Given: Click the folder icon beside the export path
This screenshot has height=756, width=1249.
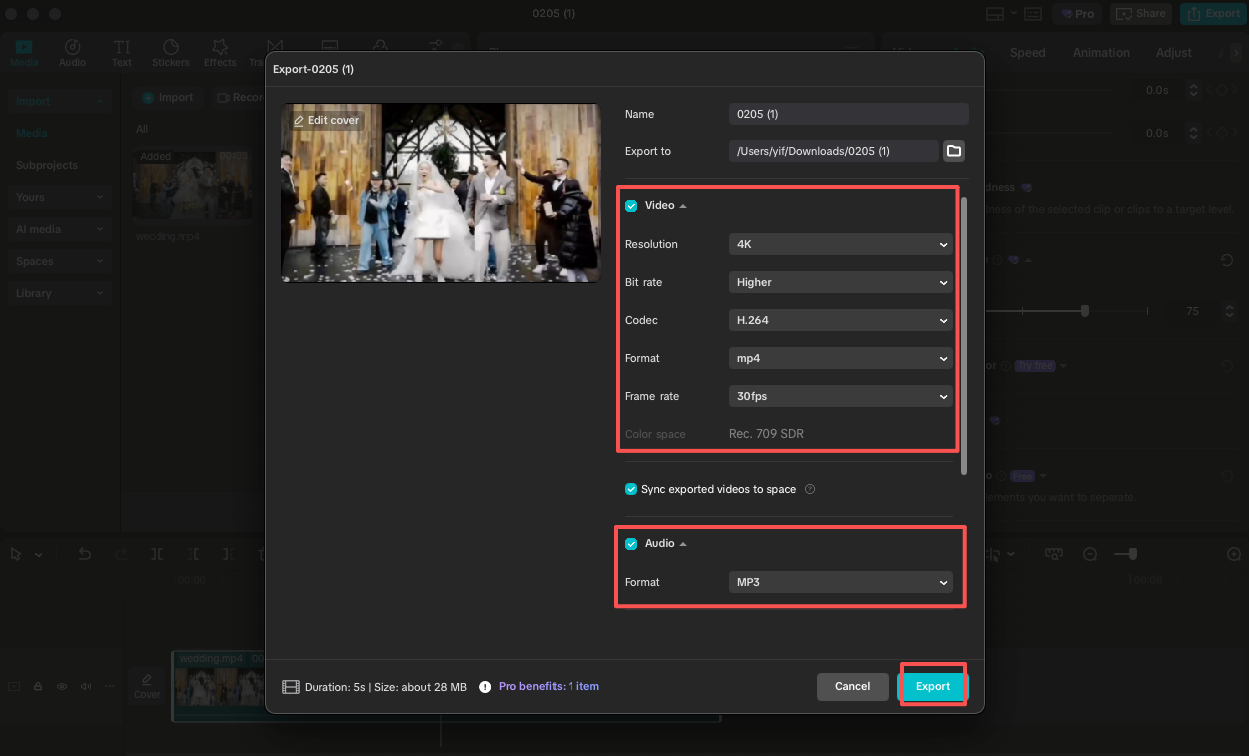Looking at the screenshot, I should coord(954,151).
